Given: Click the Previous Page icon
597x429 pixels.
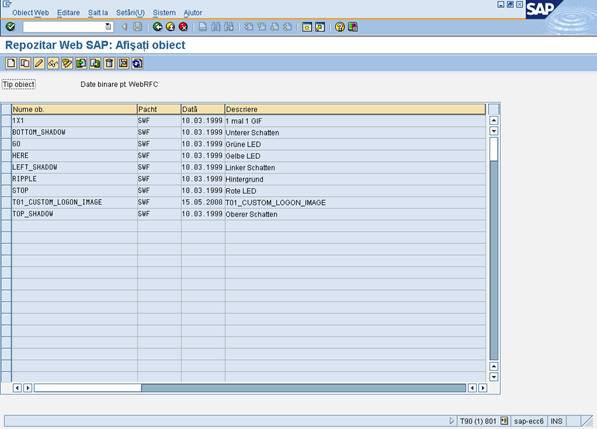Looking at the screenshot, I should [x=262, y=27].
